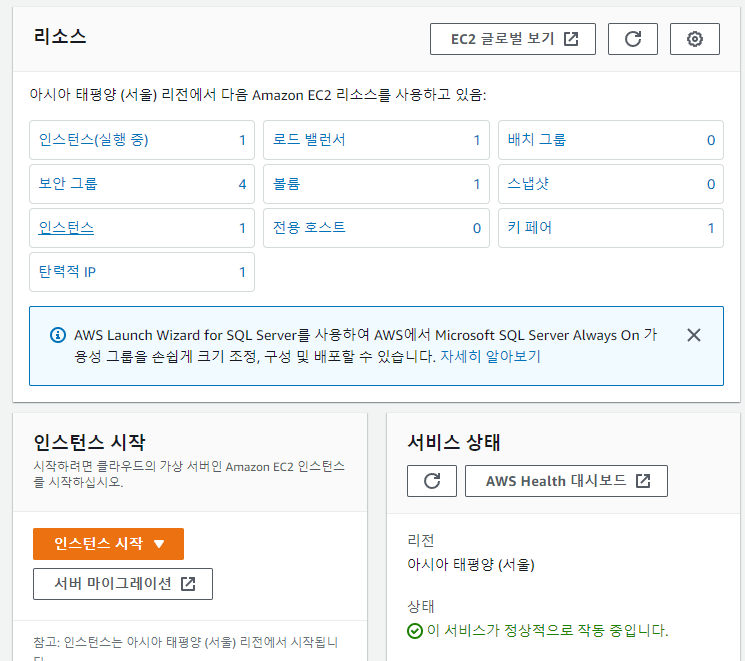Click the count 4 next to 보안 그룹
The image size is (745, 661).
(242, 184)
